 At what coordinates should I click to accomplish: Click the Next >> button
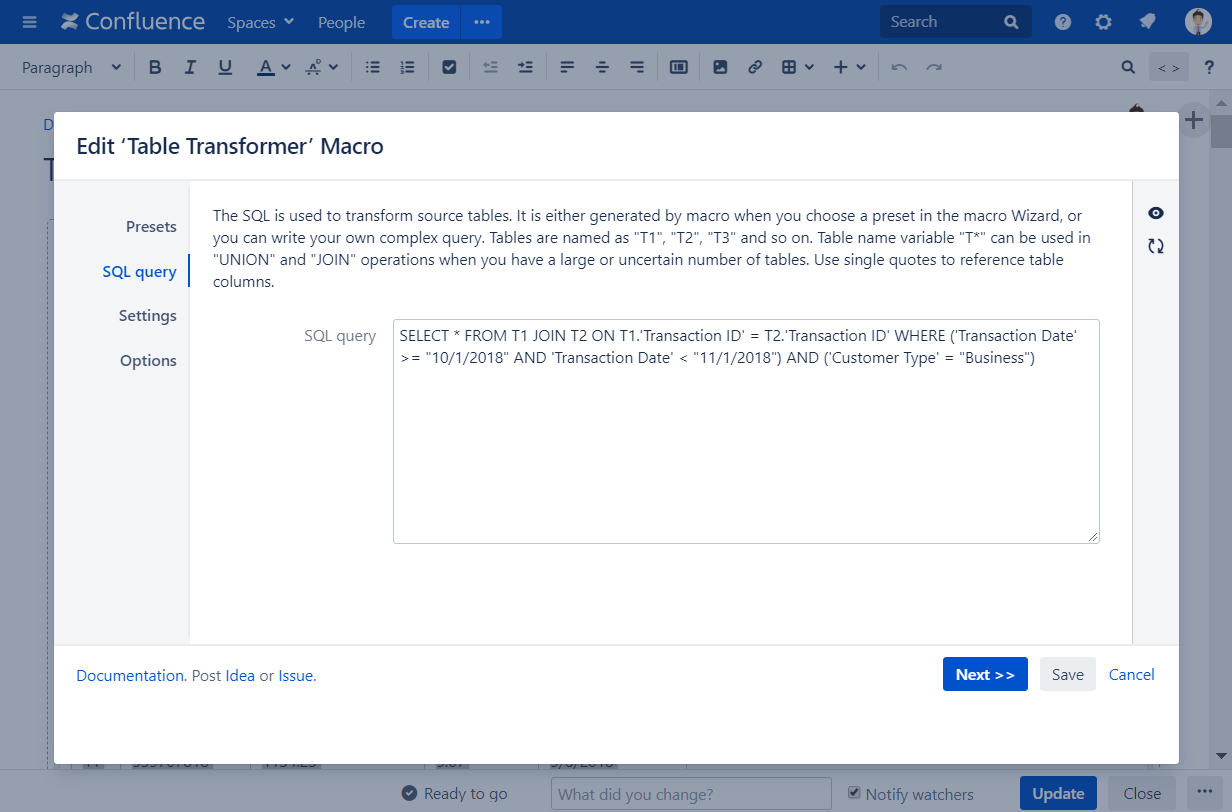click(985, 675)
